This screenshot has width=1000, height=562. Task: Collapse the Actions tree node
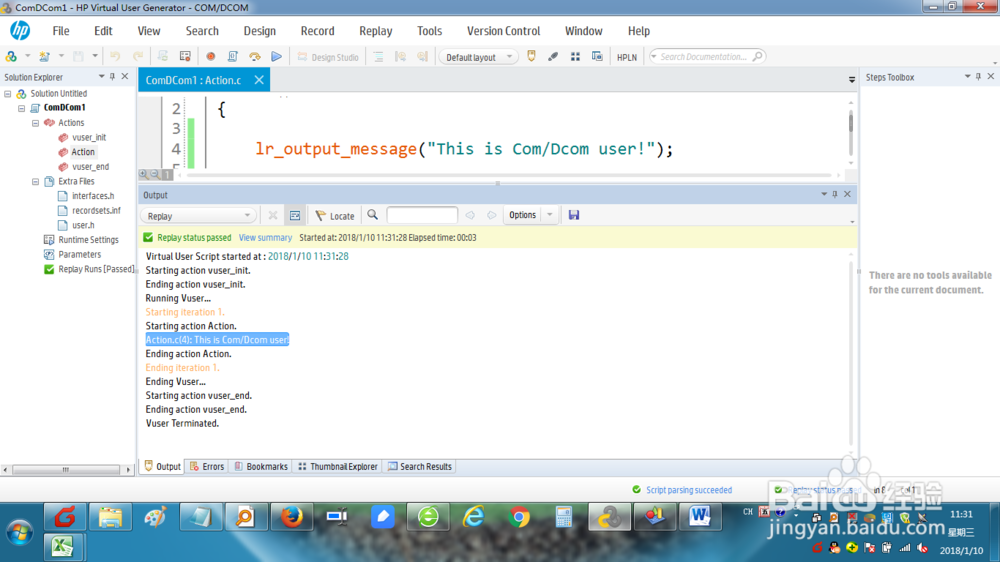pyautogui.click(x=36, y=123)
